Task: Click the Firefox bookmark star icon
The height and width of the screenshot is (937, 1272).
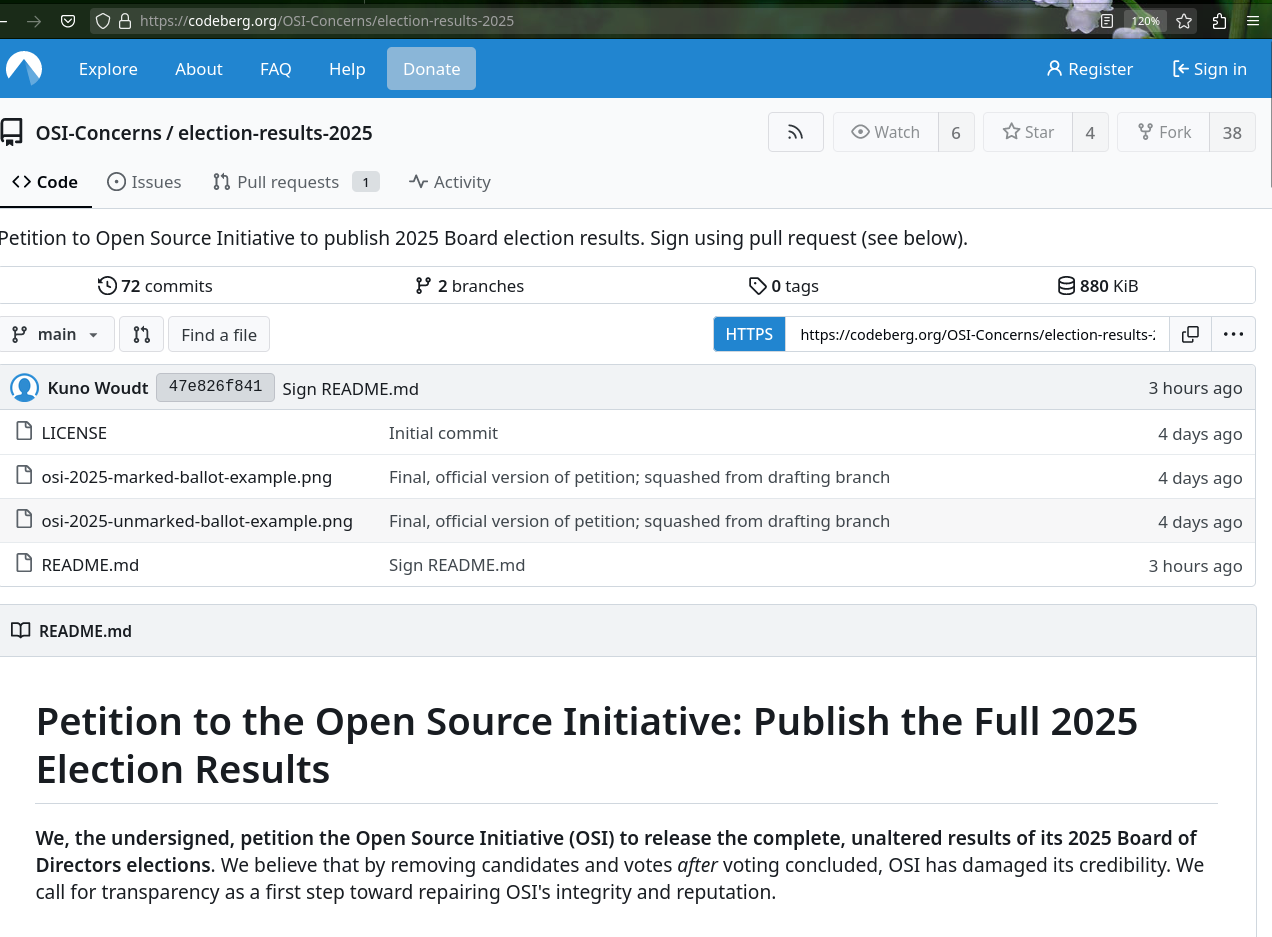Action: (x=1184, y=20)
